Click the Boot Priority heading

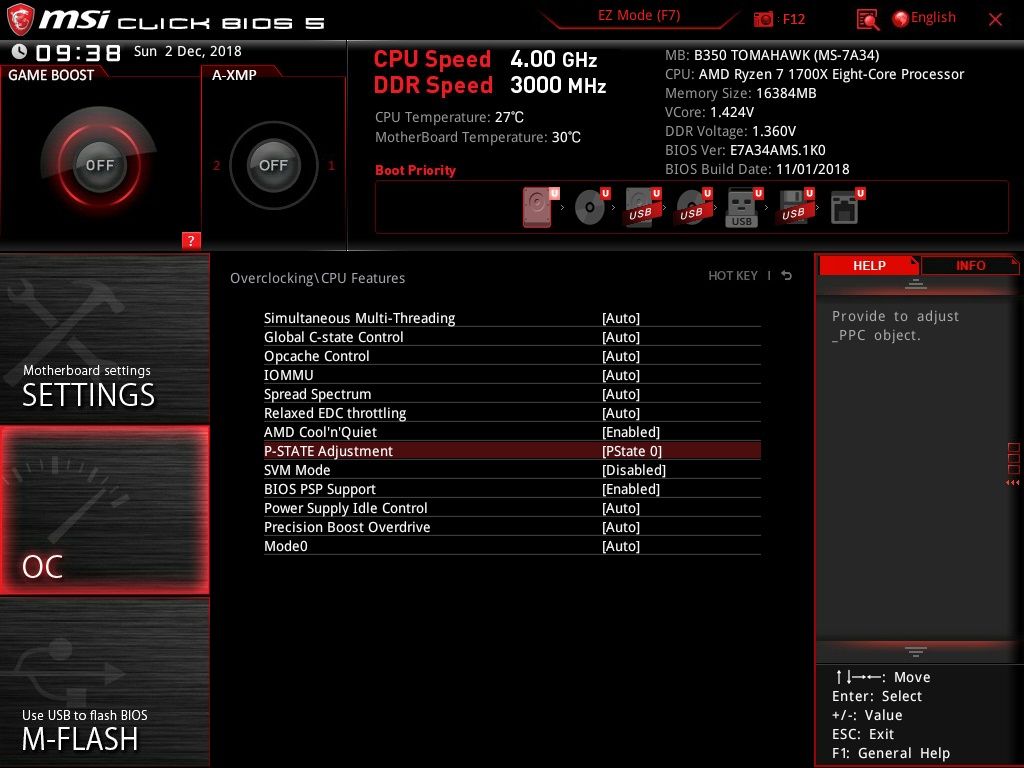coord(415,170)
